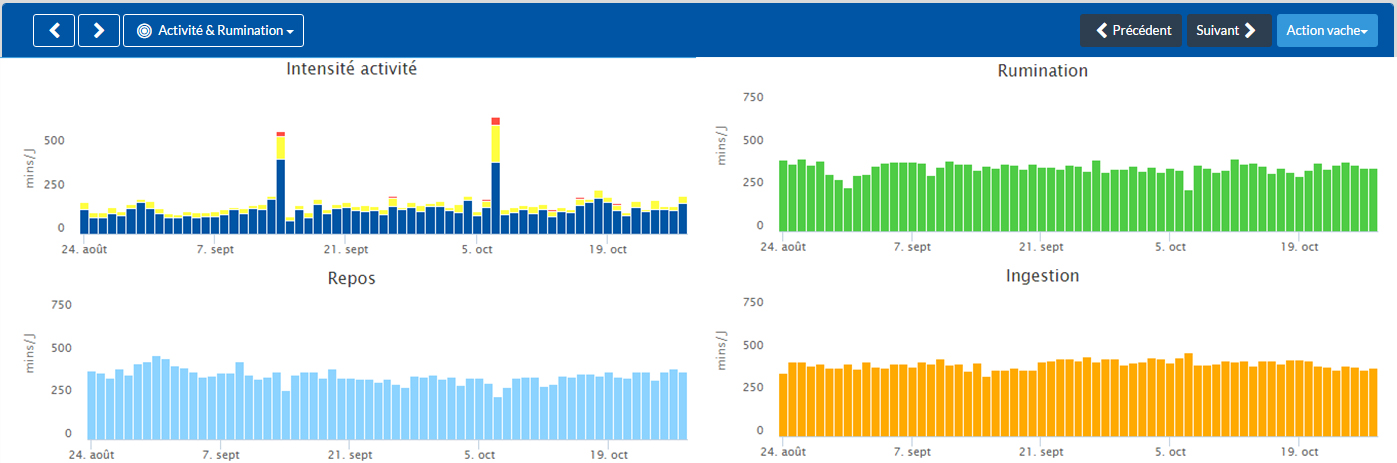
Task: Click the caret arrow on Action vache
Action: coord(1364,32)
